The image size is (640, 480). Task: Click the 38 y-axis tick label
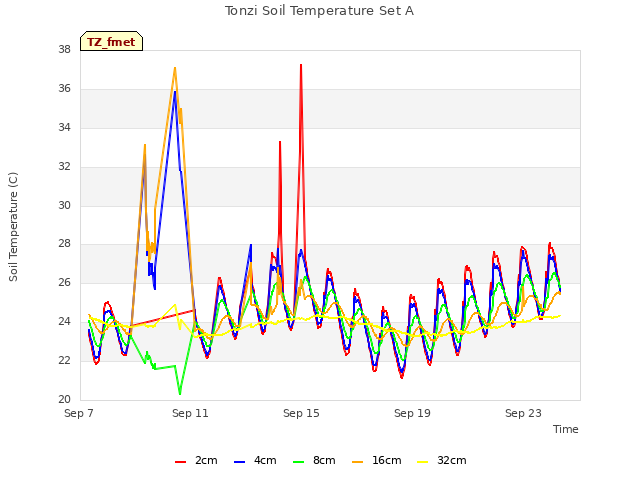click(x=64, y=49)
